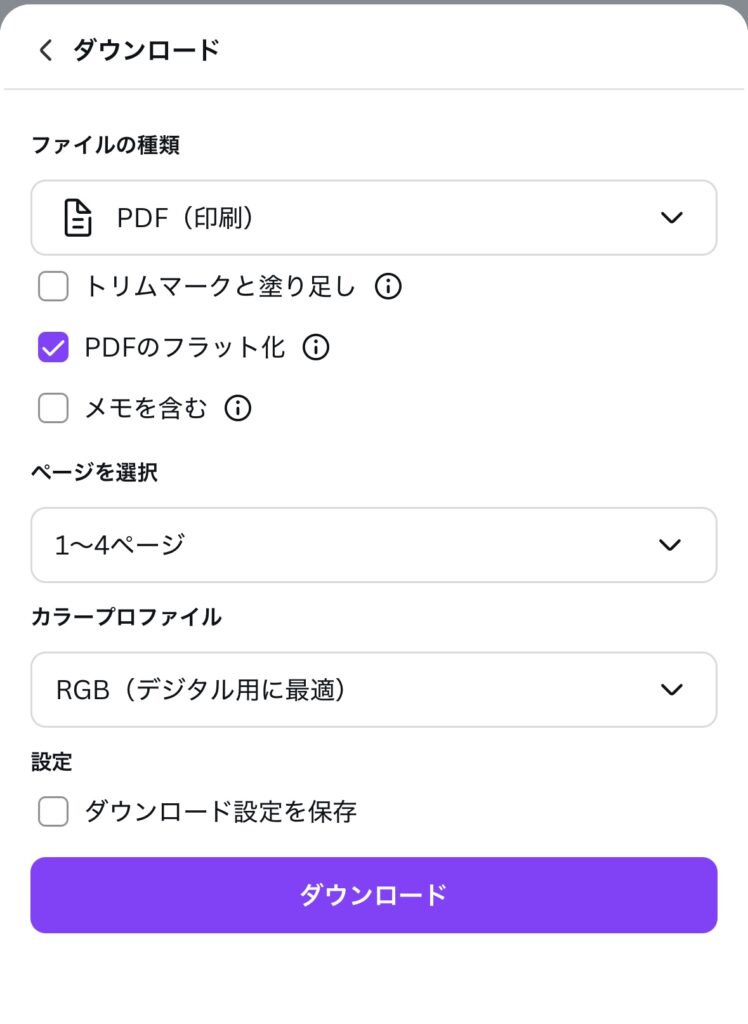Open RGB（デジタル用に最適）color profile dropdown
The height and width of the screenshot is (1024, 748).
(374, 690)
